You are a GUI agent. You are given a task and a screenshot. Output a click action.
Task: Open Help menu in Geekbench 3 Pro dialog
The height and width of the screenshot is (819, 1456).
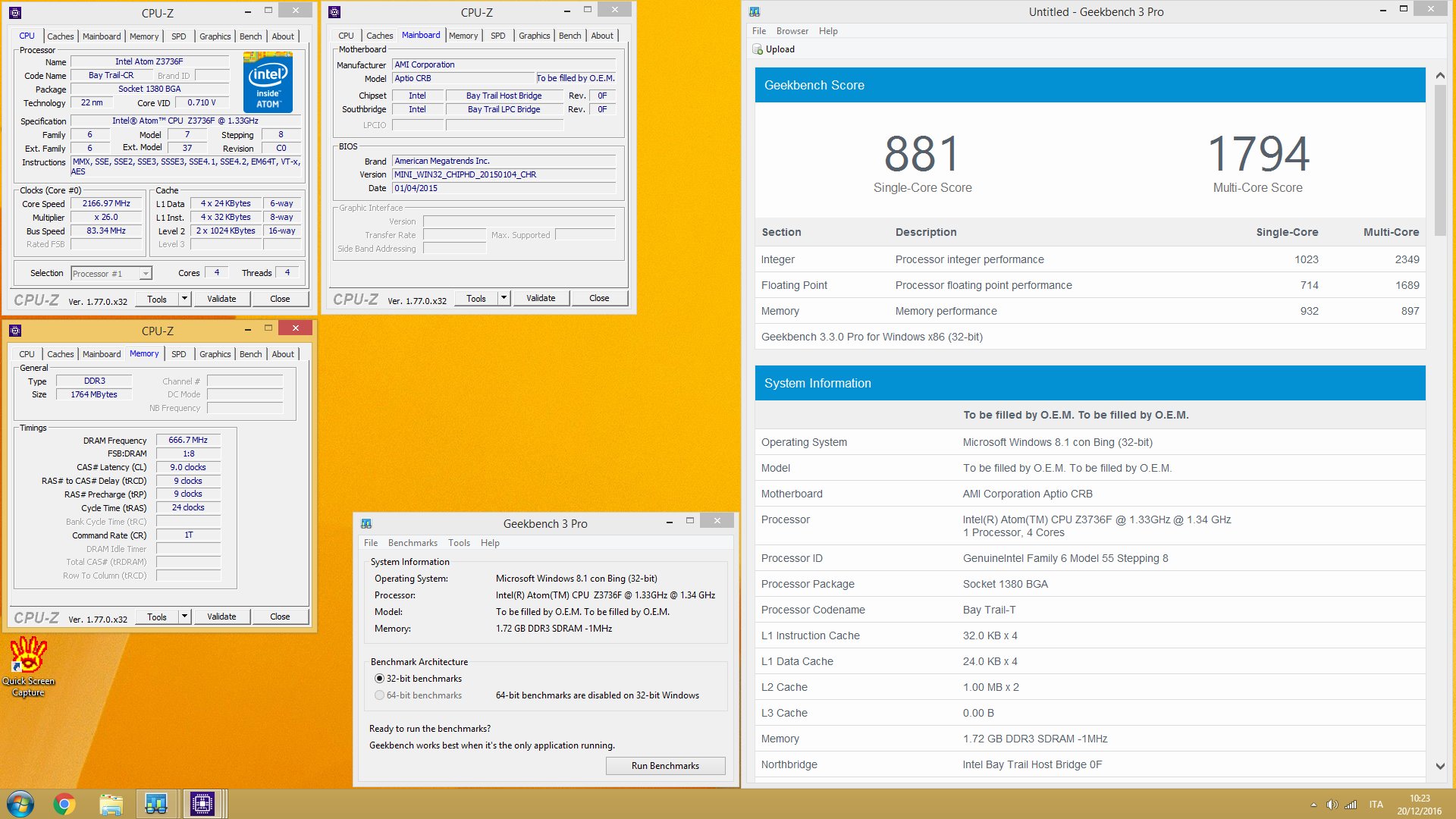click(490, 543)
